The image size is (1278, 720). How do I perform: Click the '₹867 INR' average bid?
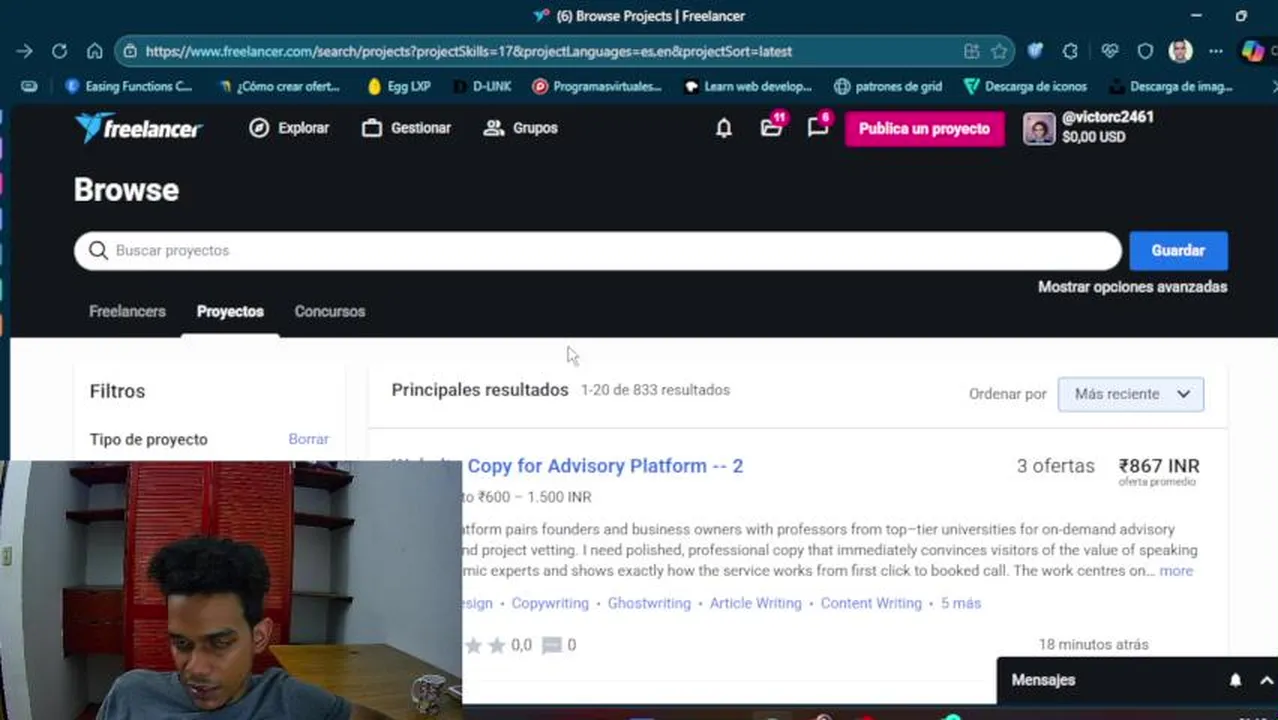click(1158, 466)
